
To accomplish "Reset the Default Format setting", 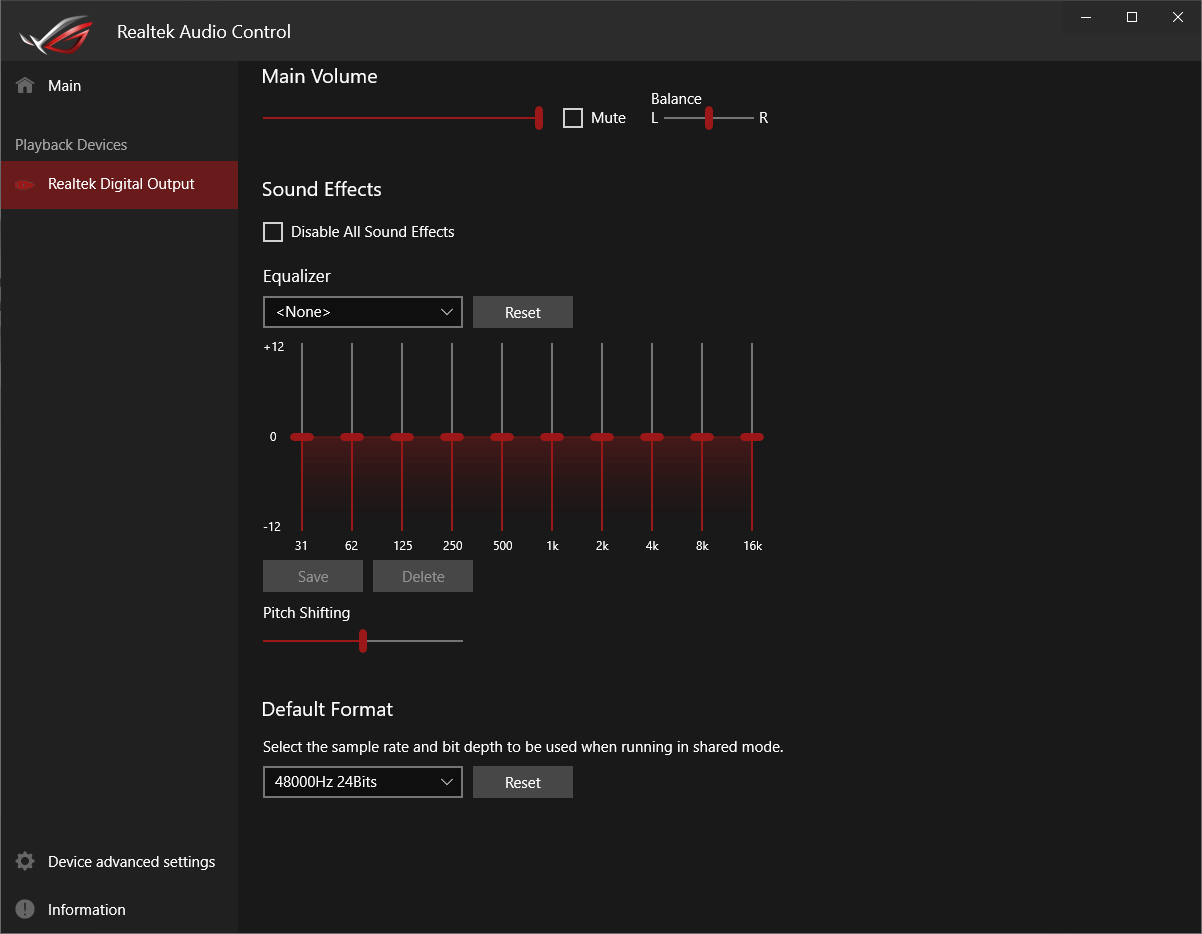I will click(x=522, y=781).
